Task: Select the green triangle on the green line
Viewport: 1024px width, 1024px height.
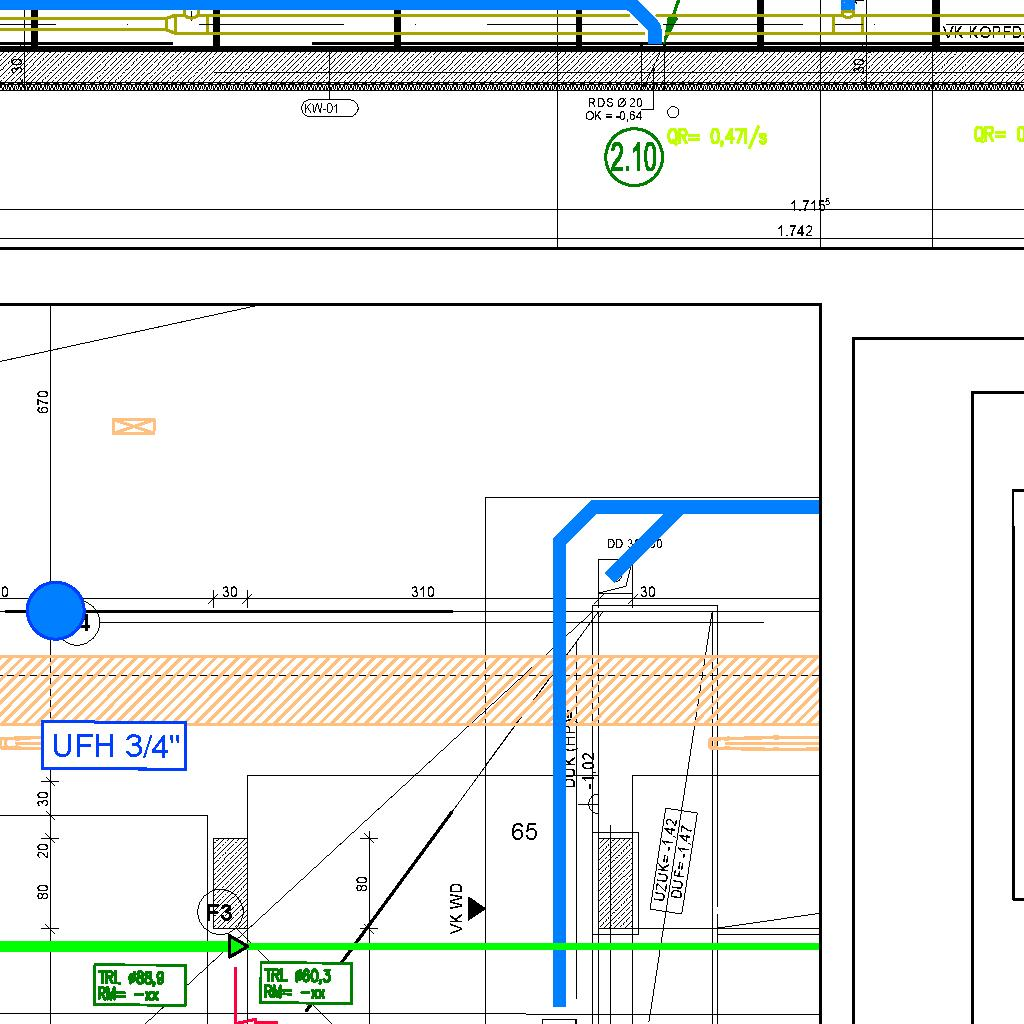Action: (x=237, y=945)
